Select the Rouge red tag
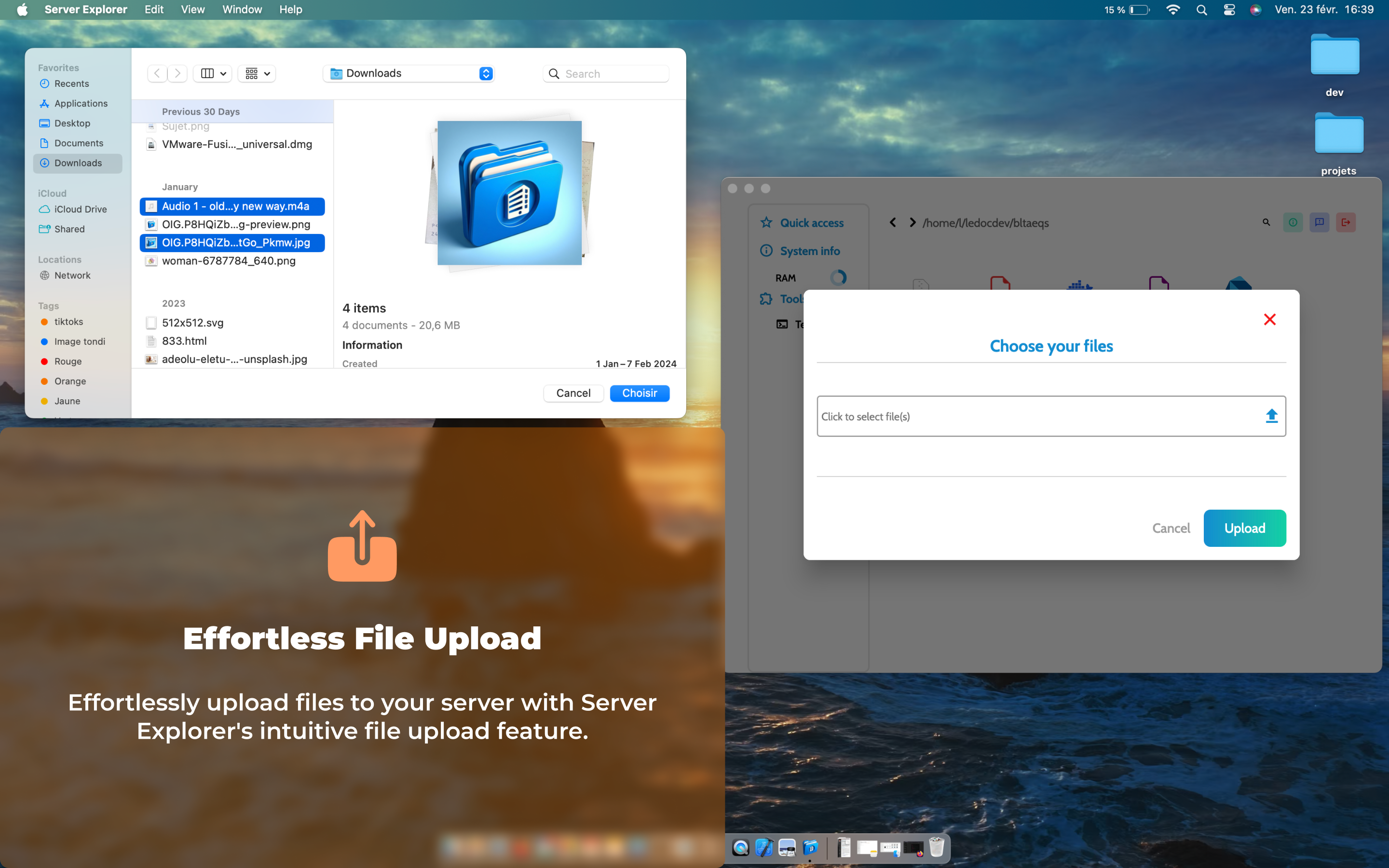The image size is (1389, 868). click(78, 362)
